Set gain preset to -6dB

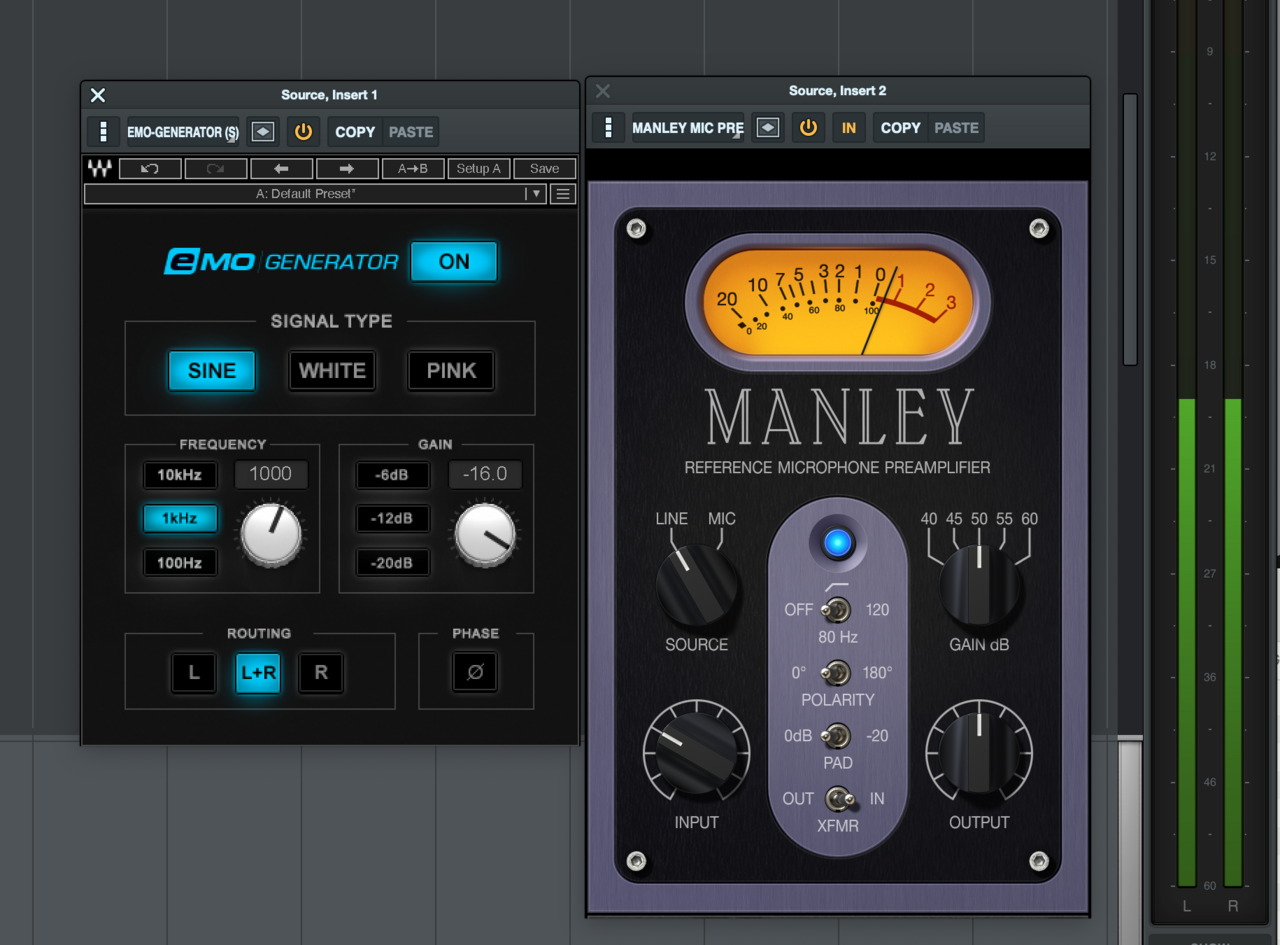pyautogui.click(x=392, y=475)
